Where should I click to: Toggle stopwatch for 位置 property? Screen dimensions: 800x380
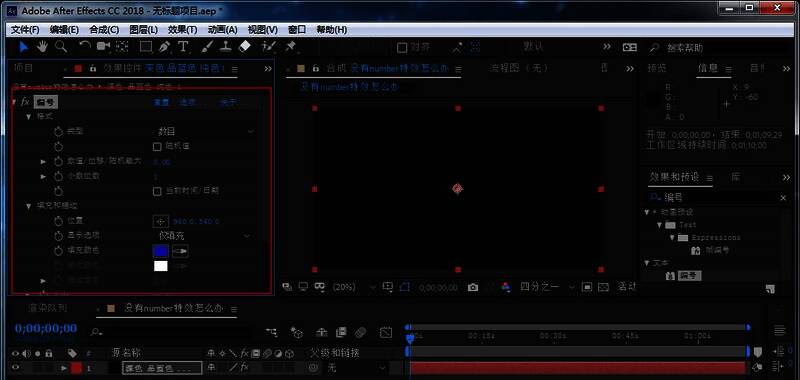pyautogui.click(x=59, y=221)
